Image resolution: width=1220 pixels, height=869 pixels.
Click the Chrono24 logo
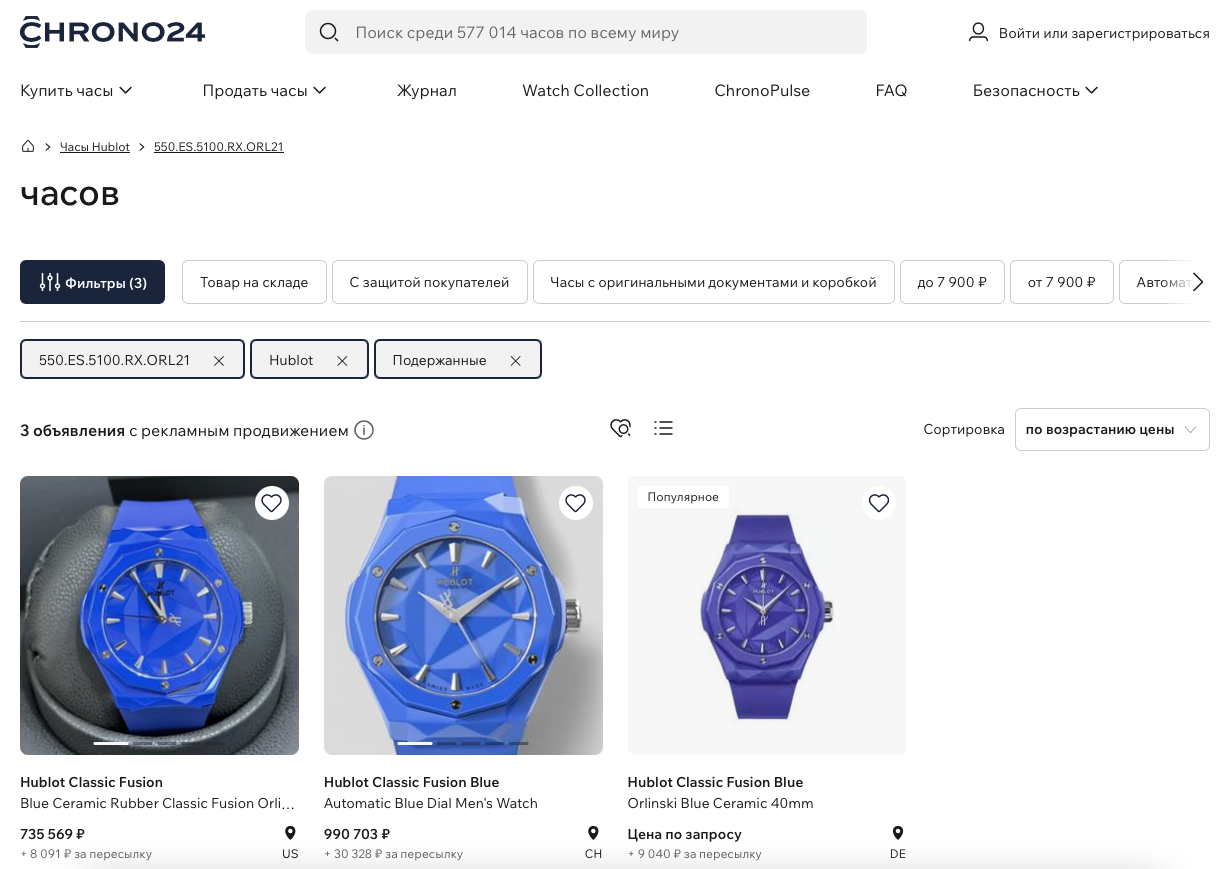coord(112,32)
